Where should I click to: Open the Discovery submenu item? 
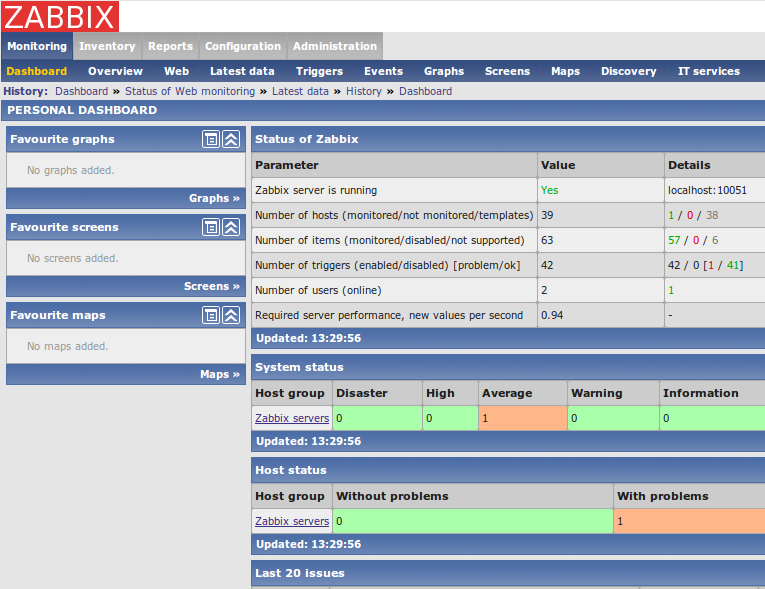coord(628,71)
